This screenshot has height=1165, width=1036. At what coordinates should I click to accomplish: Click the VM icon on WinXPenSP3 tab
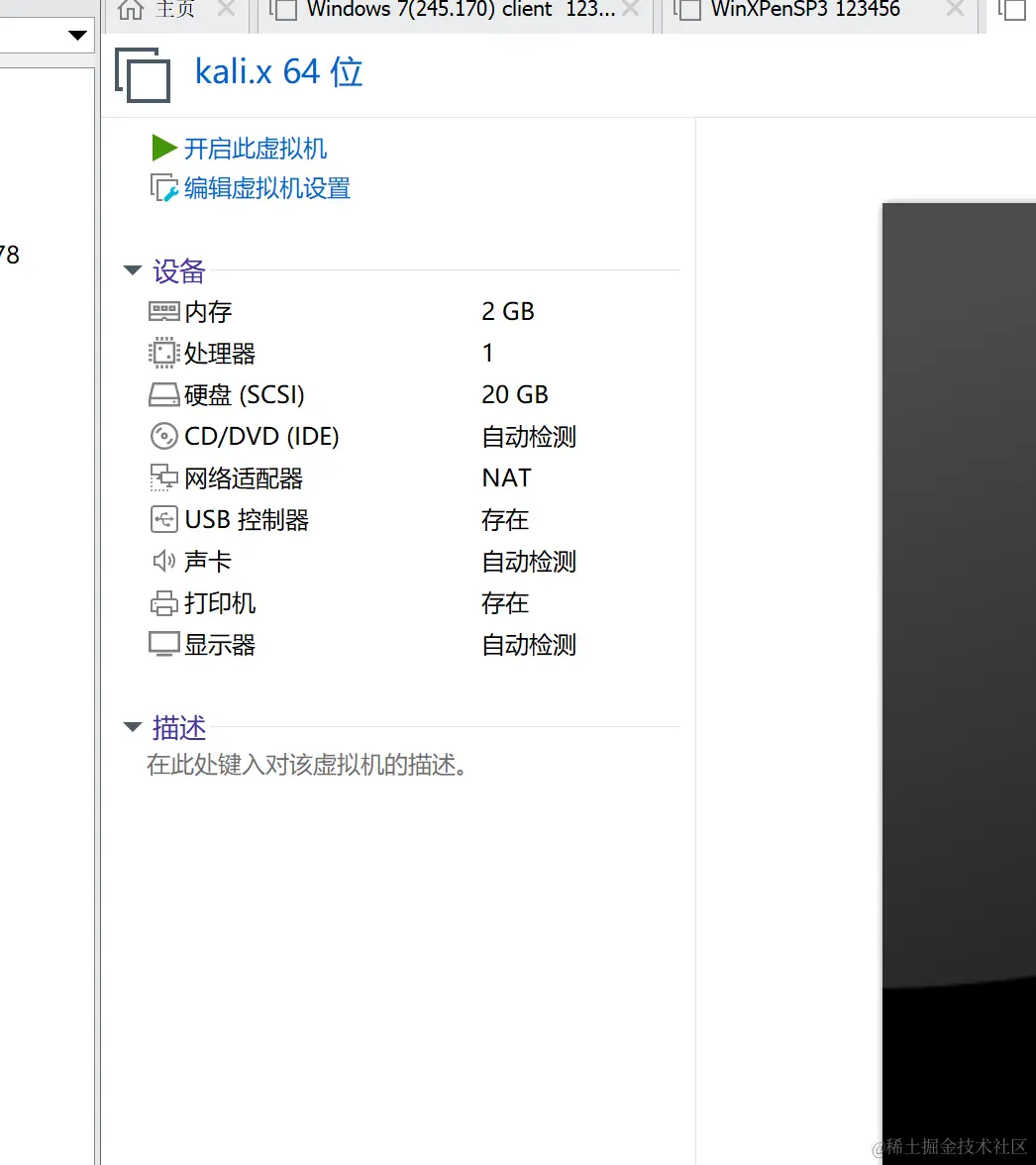pos(687,10)
